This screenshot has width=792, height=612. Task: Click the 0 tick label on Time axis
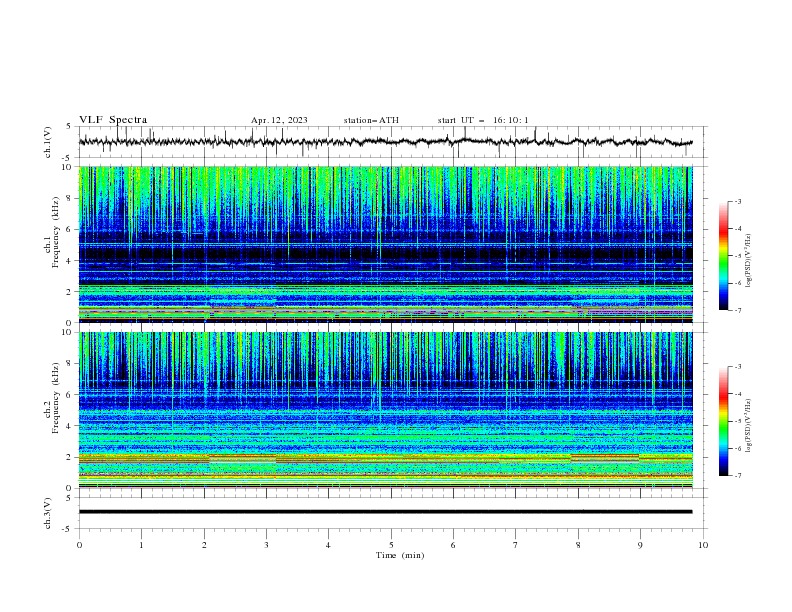coord(79,545)
